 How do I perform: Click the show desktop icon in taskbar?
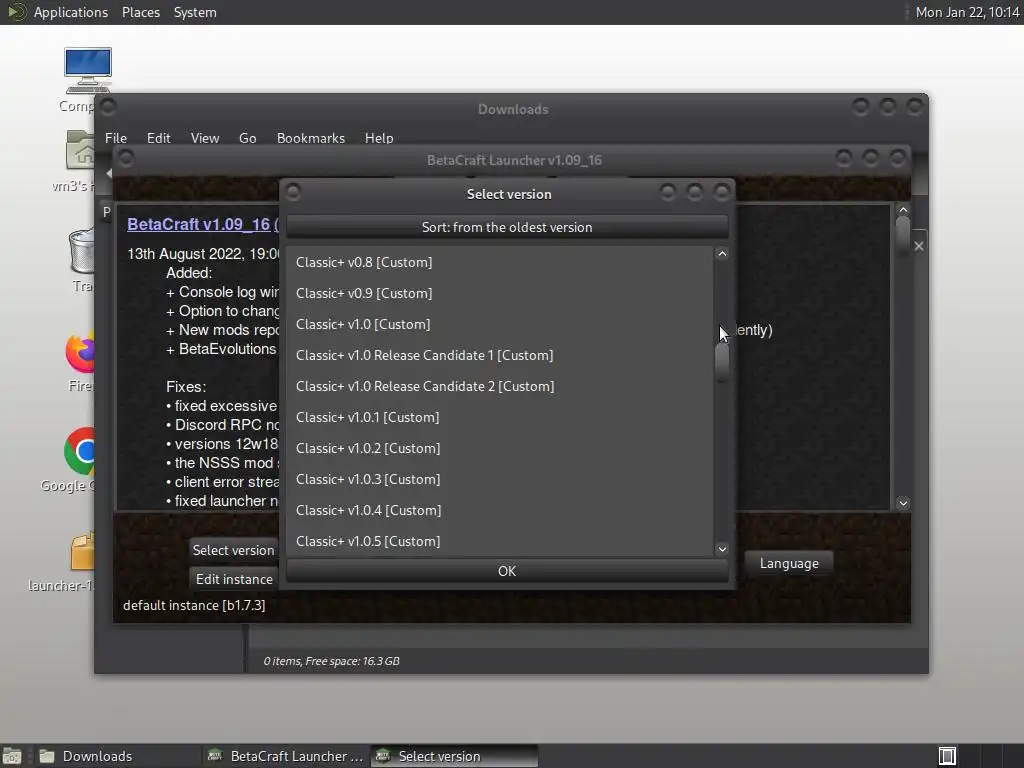12,756
